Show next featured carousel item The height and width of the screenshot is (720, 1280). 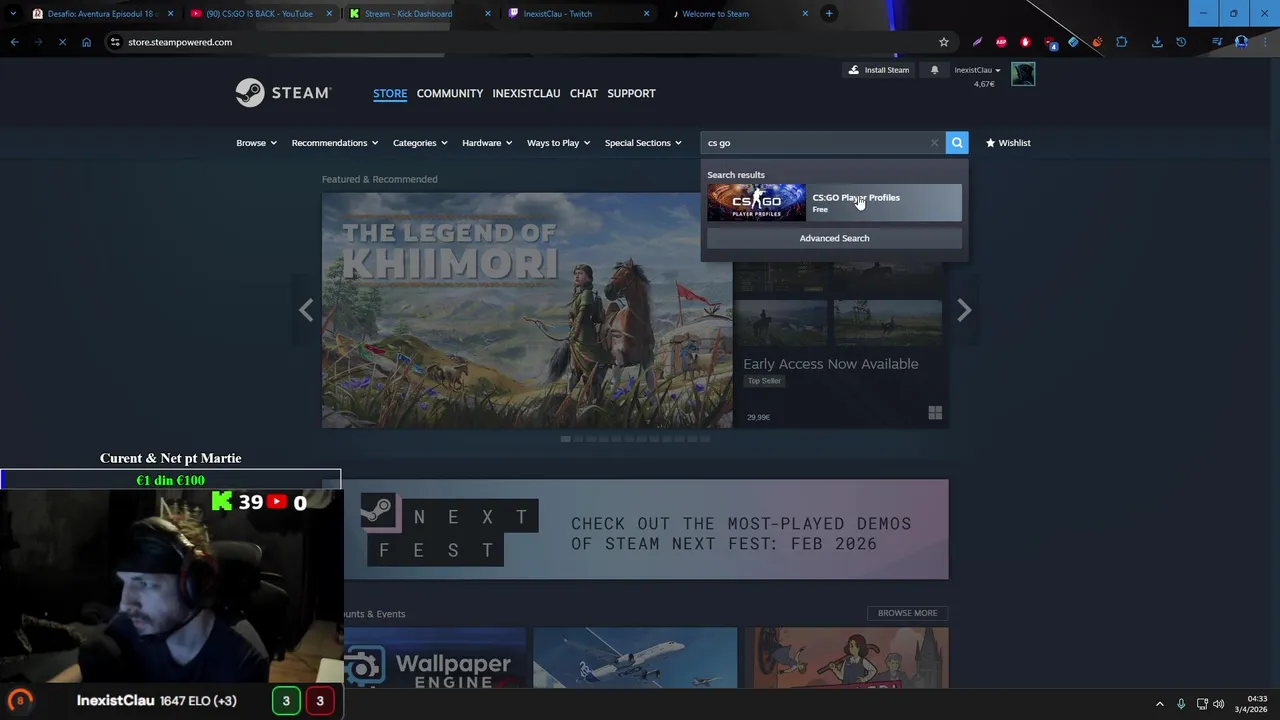coord(964,310)
